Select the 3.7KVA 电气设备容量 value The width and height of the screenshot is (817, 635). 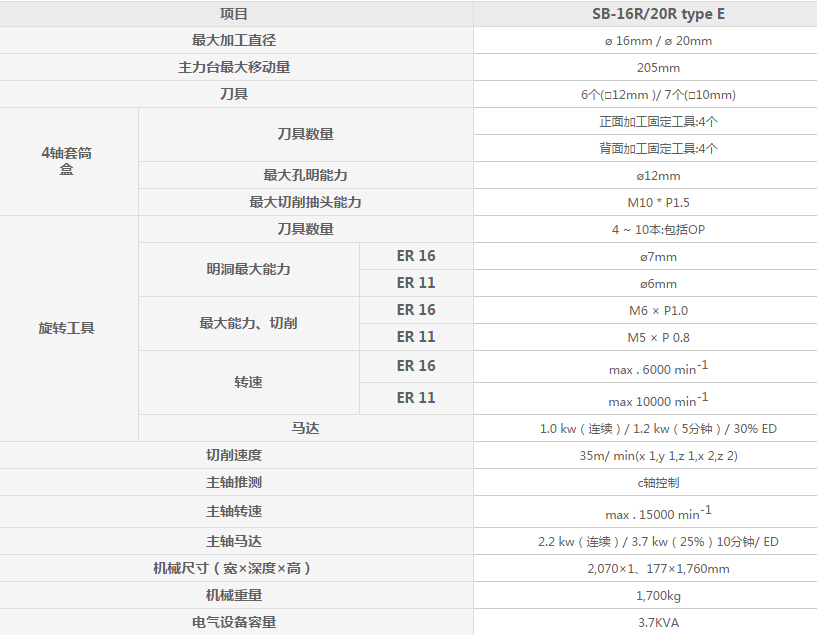tap(644, 619)
